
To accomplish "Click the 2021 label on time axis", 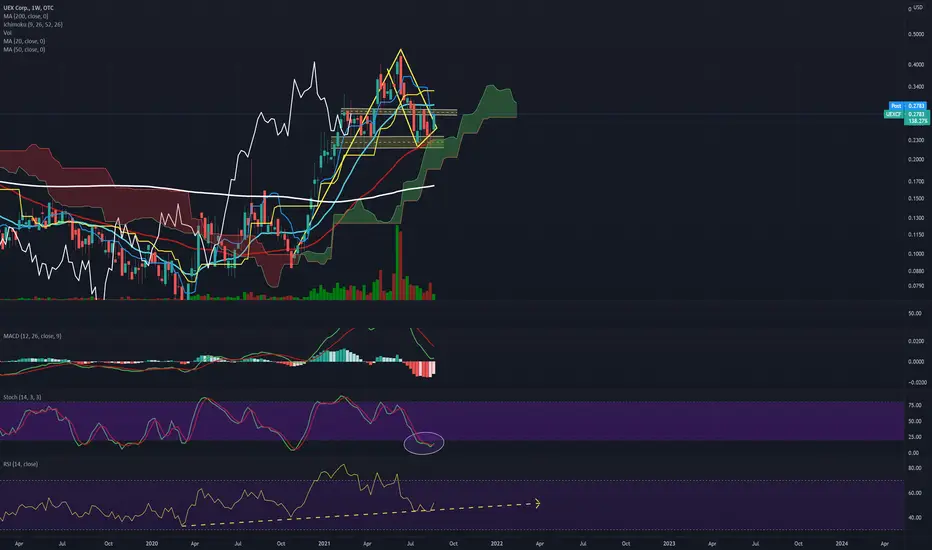I will pyautogui.click(x=324, y=543).
